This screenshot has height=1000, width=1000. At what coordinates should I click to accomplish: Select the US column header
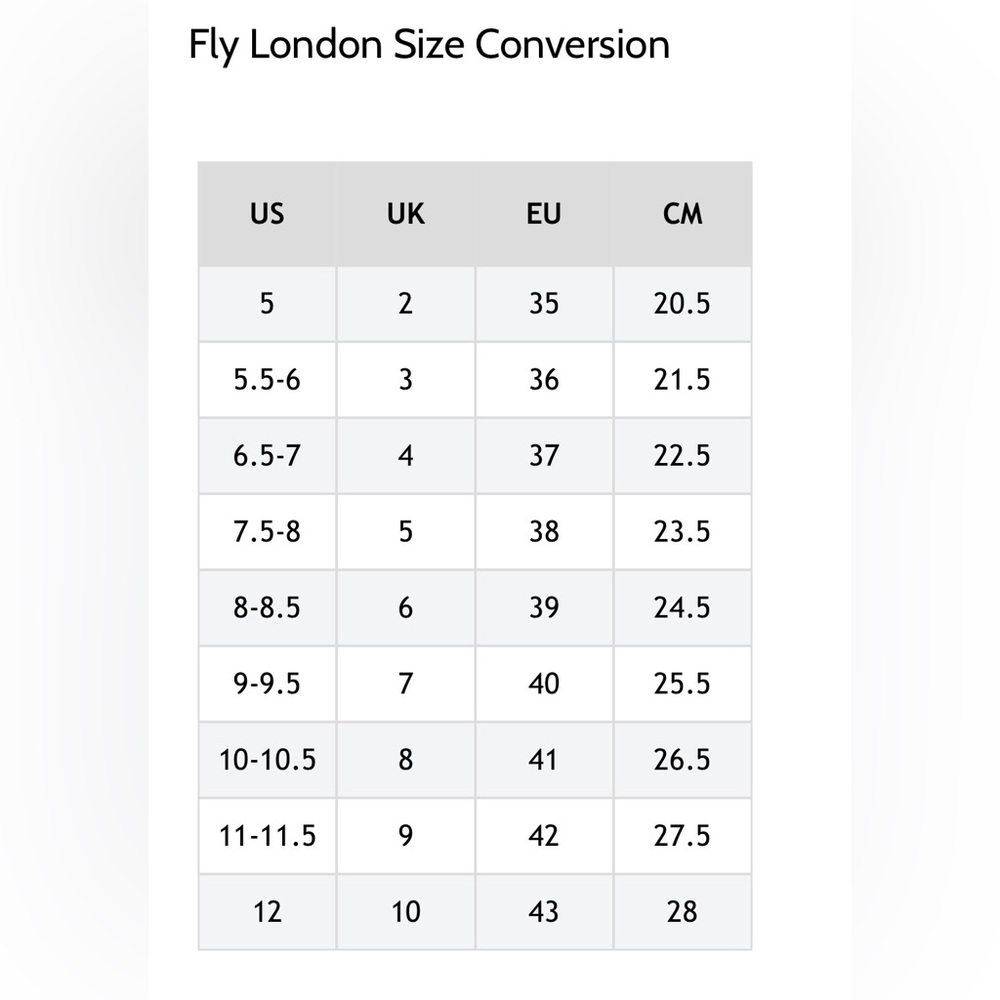[x=267, y=213]
